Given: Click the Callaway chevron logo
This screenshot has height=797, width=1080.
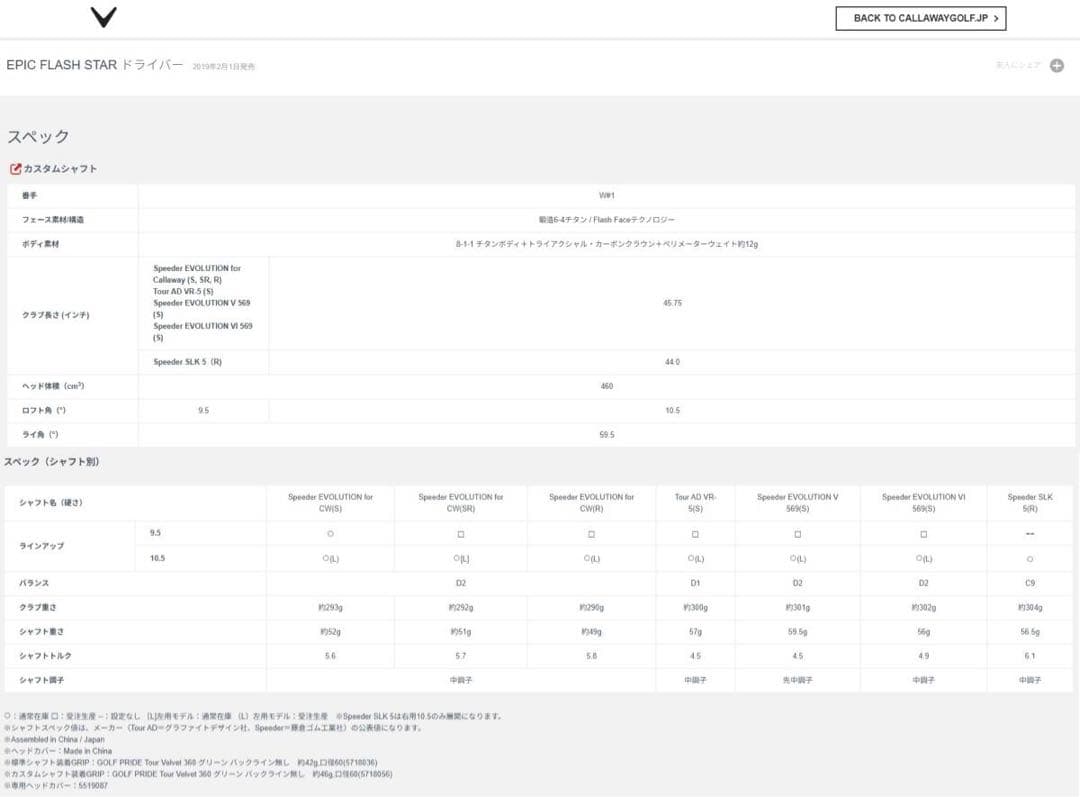Looking at the screenshot, I should (x=103, y=17).
